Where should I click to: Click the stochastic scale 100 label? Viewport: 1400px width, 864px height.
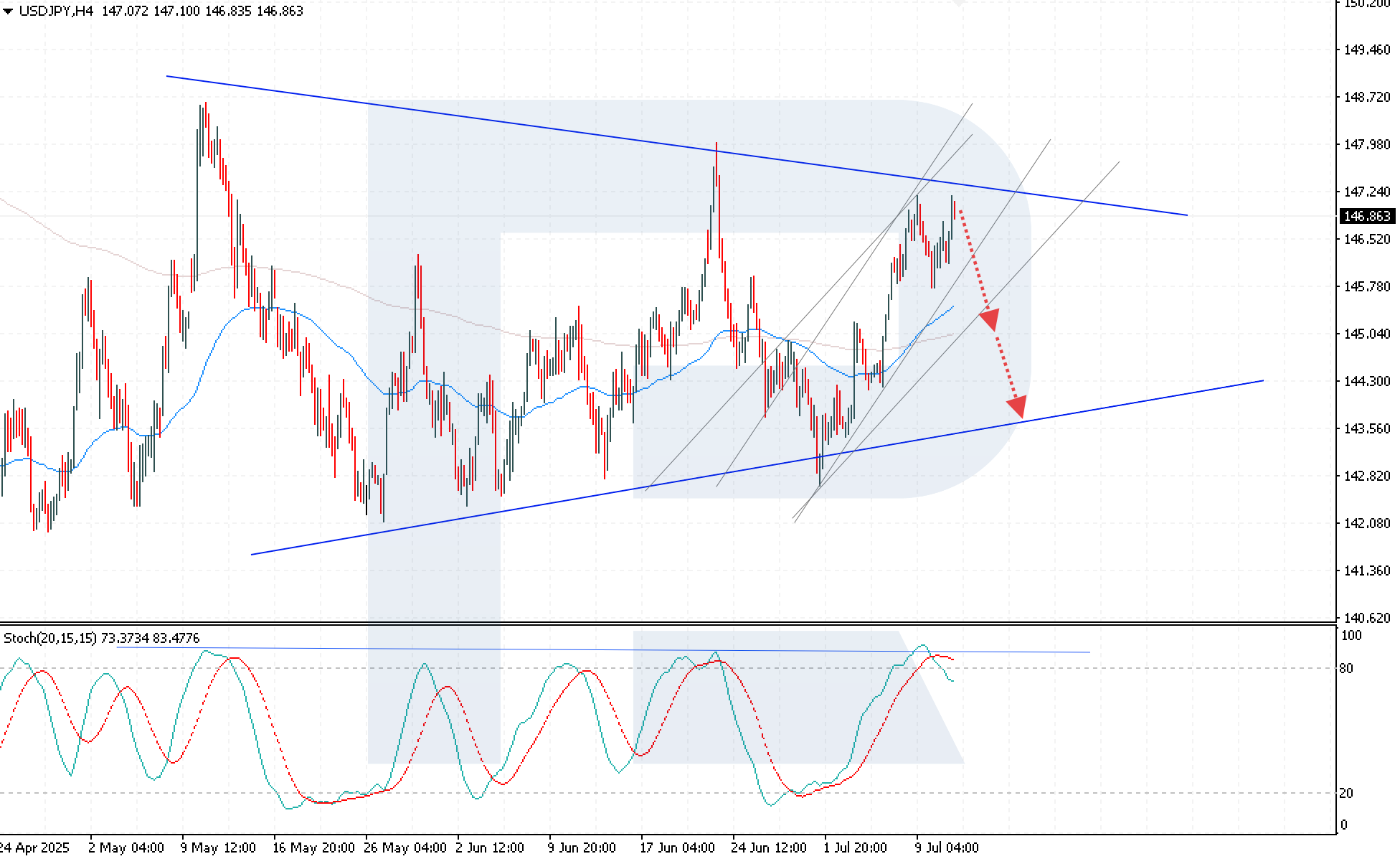1351,635
